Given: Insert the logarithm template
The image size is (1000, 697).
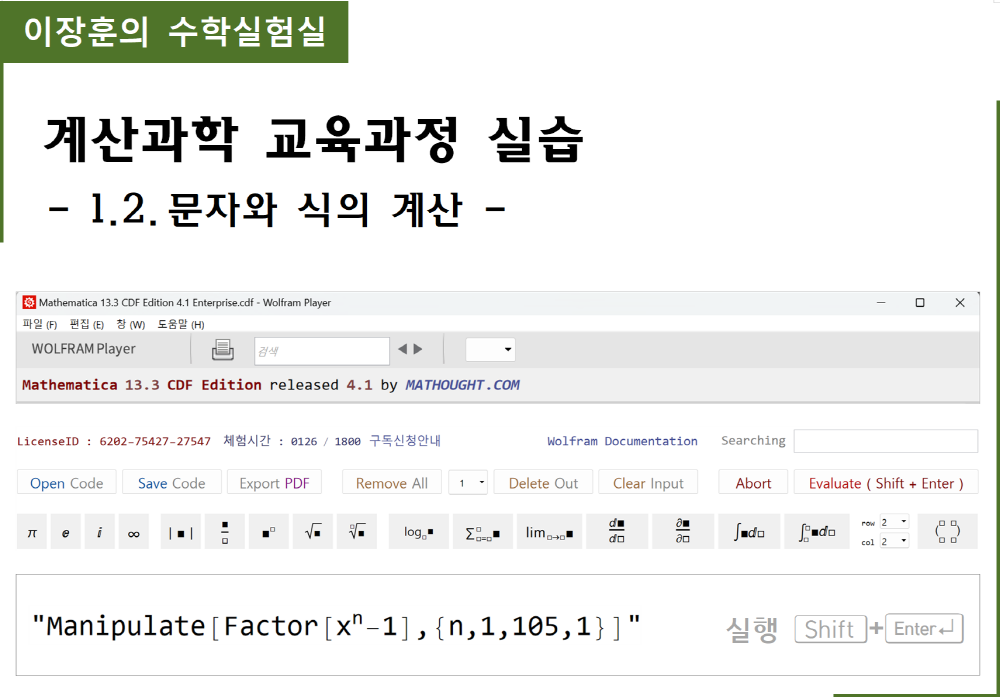Looking at the screenshot, I should pyautogui.click(x=418, y=532).
